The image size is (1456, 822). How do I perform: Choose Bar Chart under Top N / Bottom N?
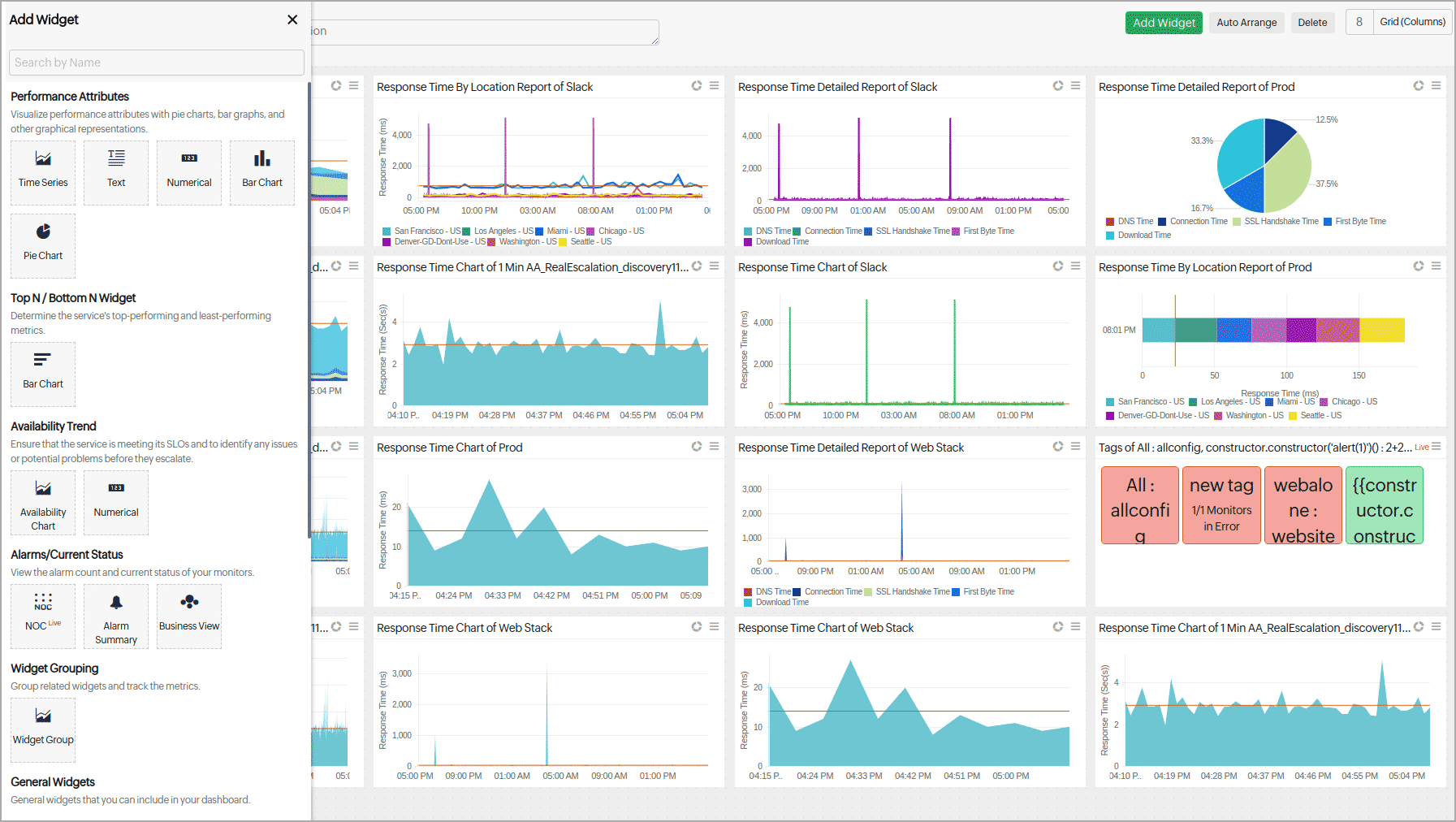pyautogui.click(x=43, y=374)
